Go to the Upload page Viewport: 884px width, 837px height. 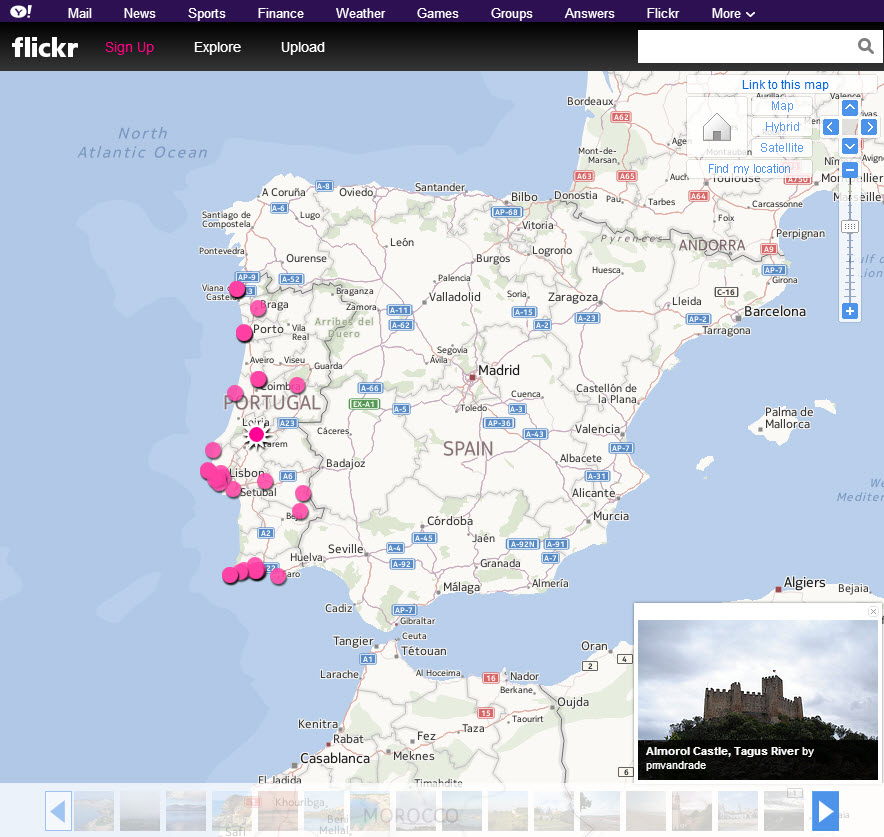pyautogui.click(x=303, y=47)
